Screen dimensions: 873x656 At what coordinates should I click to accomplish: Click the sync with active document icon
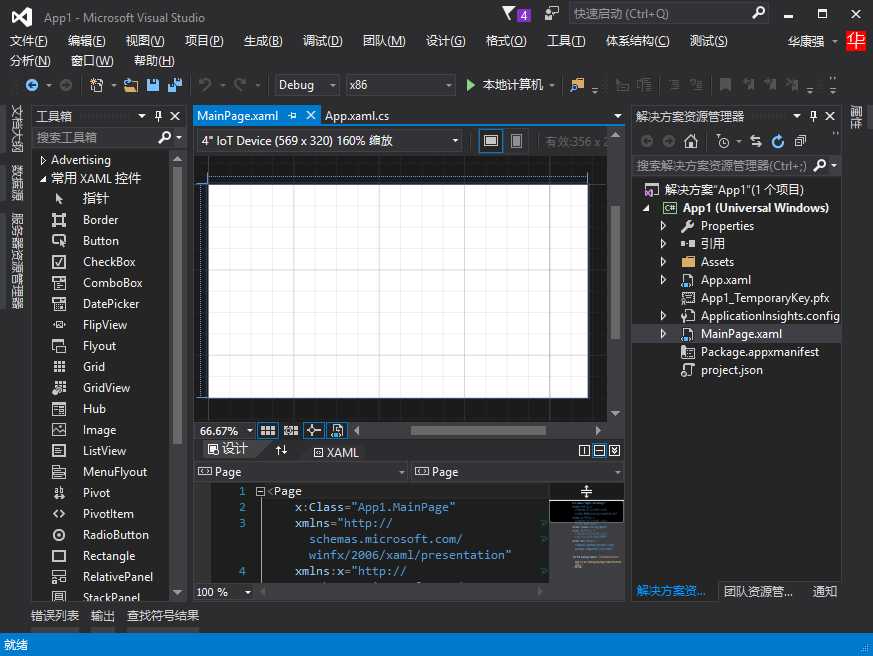[756, 141]
